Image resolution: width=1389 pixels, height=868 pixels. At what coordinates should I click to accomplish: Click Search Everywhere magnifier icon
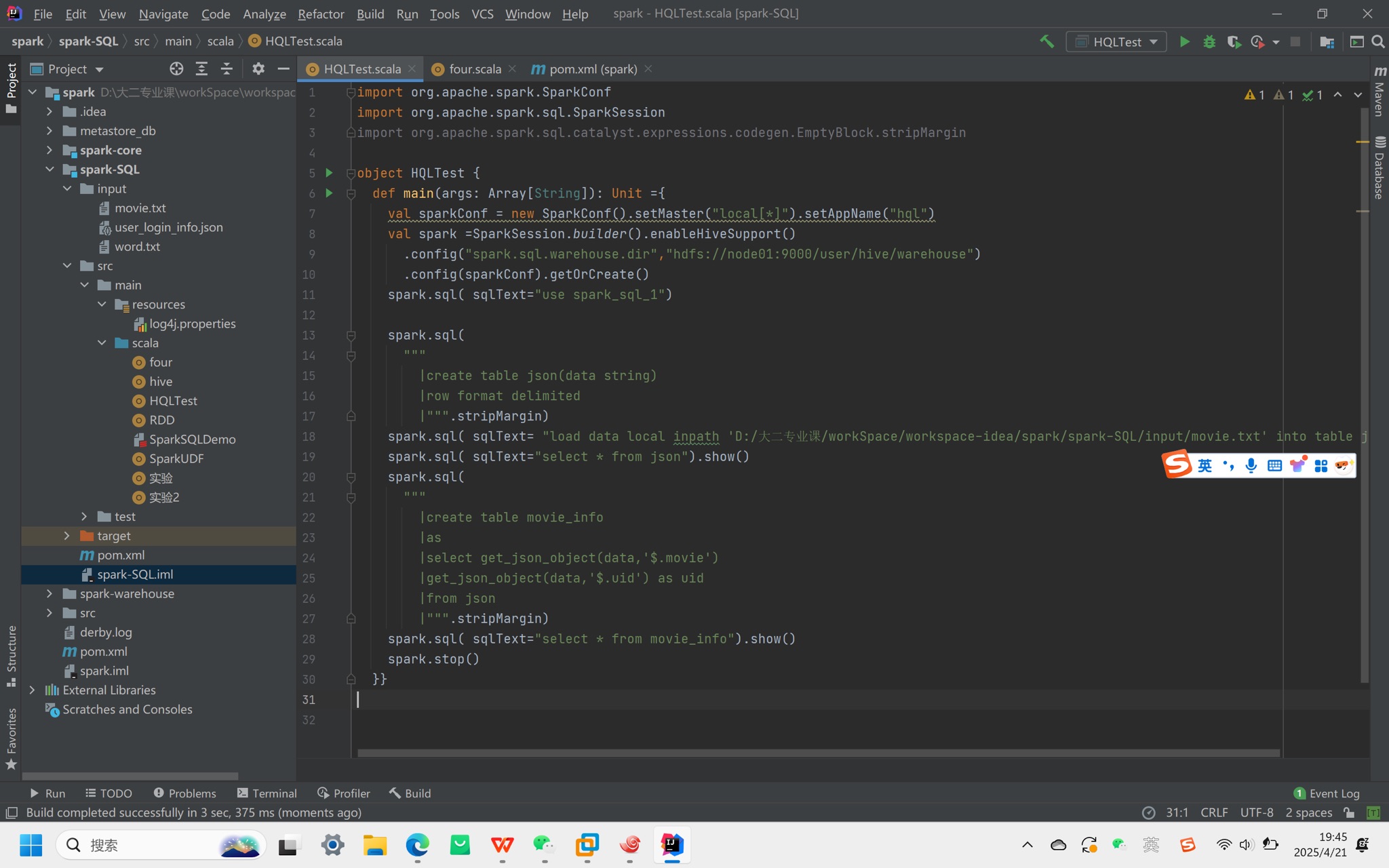tap(1377, 42)
